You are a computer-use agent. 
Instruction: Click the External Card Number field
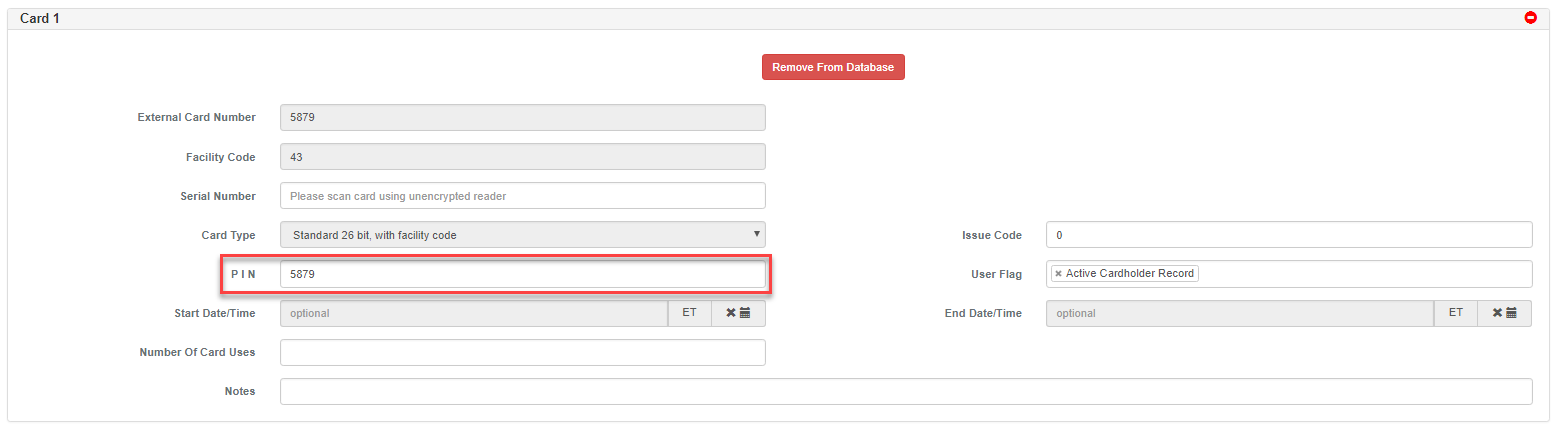[522, 117]
